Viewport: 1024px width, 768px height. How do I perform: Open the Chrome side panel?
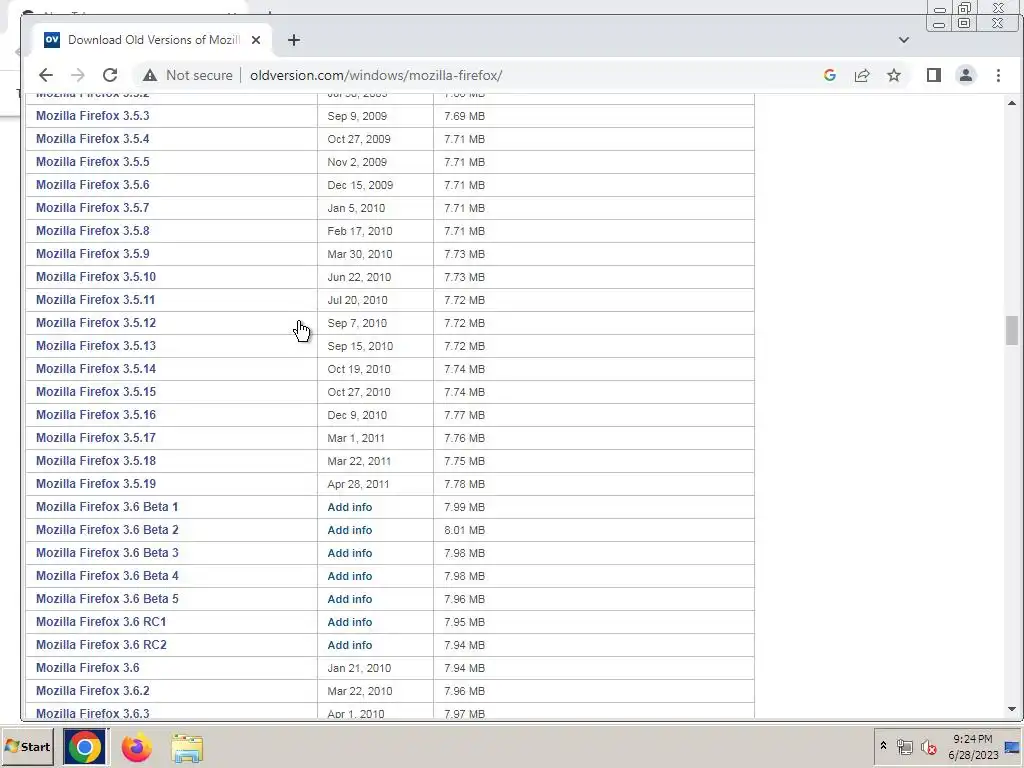[x=934, y=75]
